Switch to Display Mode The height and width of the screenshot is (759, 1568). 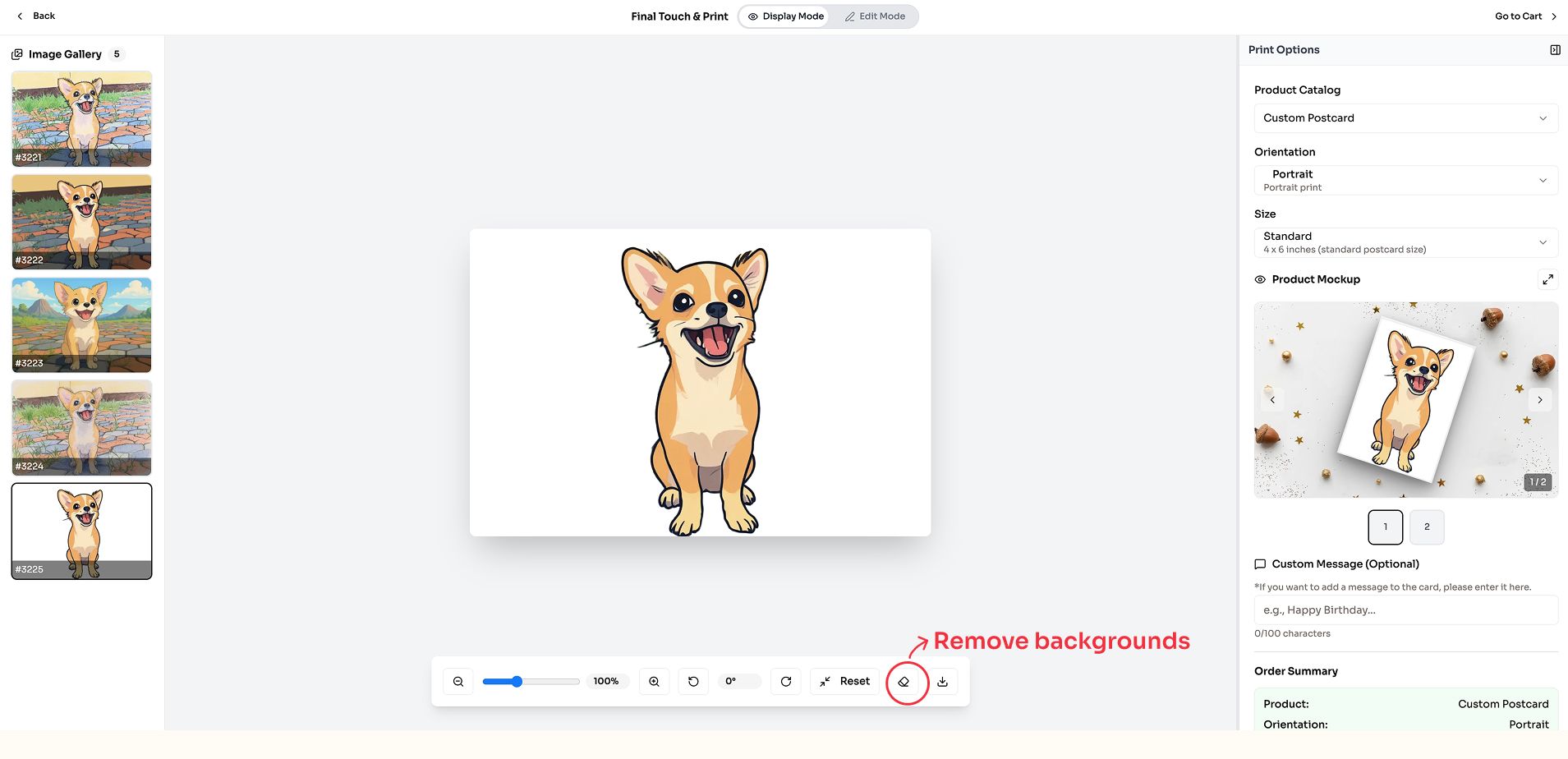click(785, 16)
